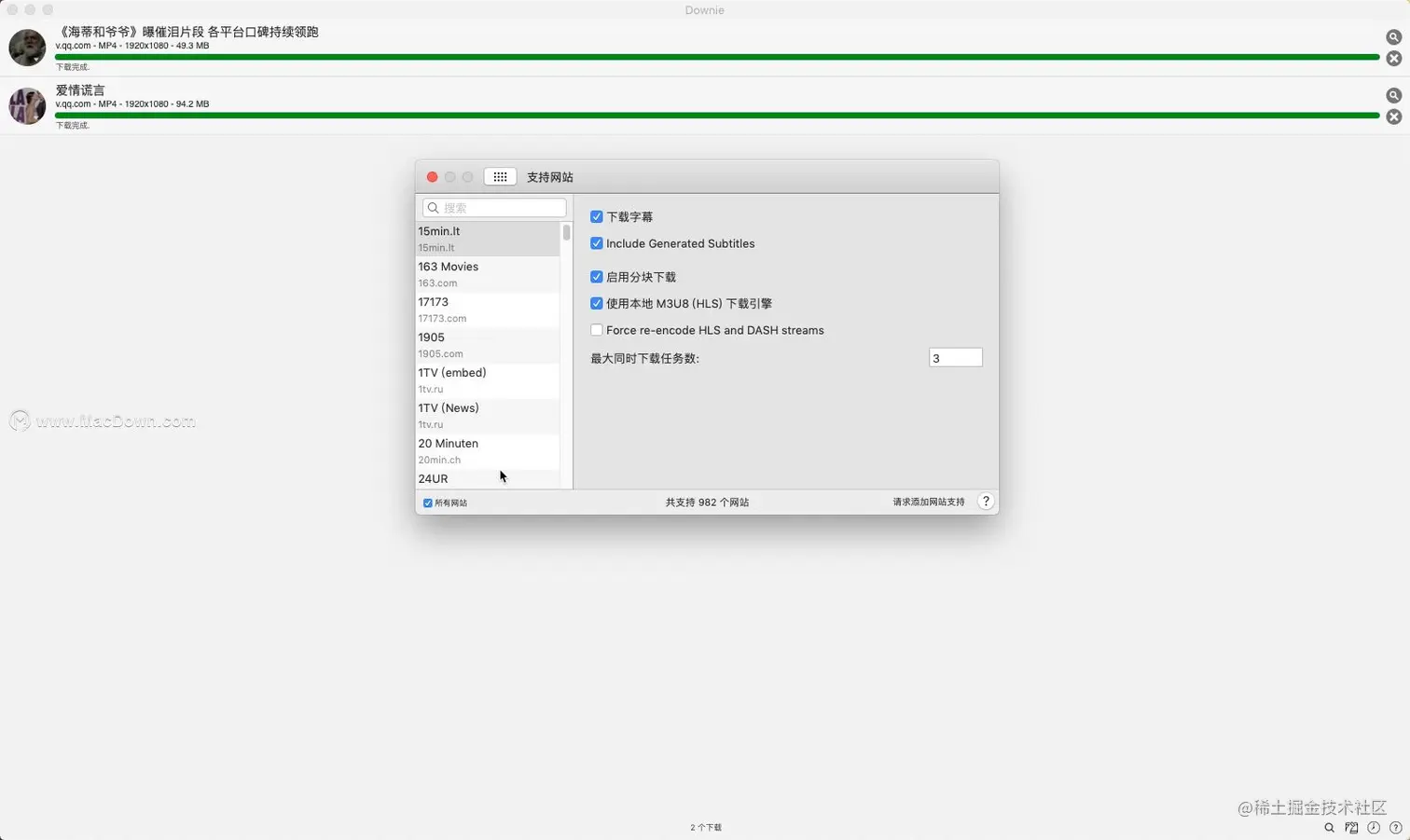The height and width of the screenshot is (840, 1410).
Task: Close the 支持网站 preferences window
Action: pyautogui.click(x=432, y=177)
